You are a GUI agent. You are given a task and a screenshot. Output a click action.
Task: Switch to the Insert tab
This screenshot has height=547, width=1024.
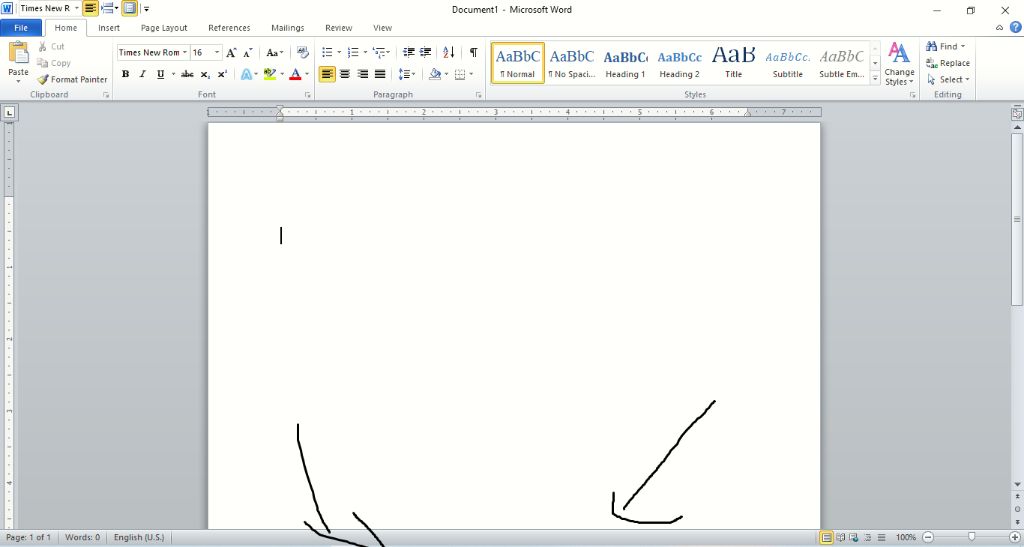(x=109, y=28)
